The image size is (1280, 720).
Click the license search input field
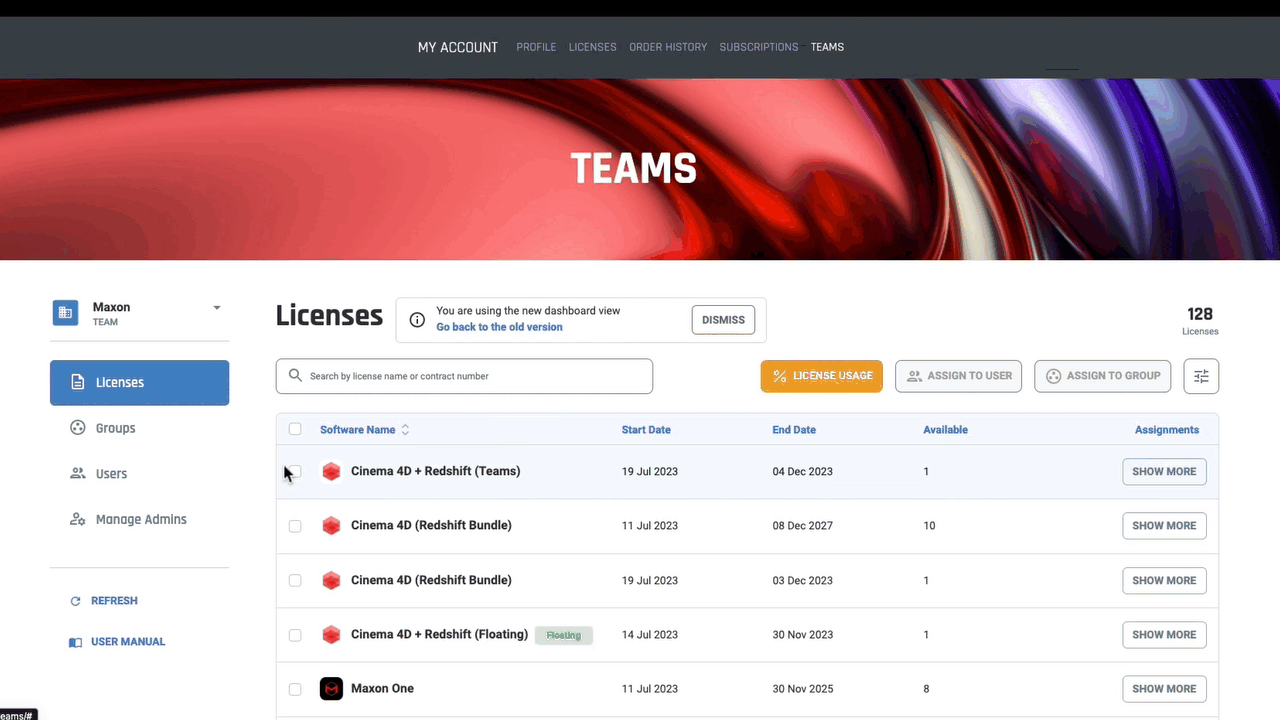coord(464,376)
